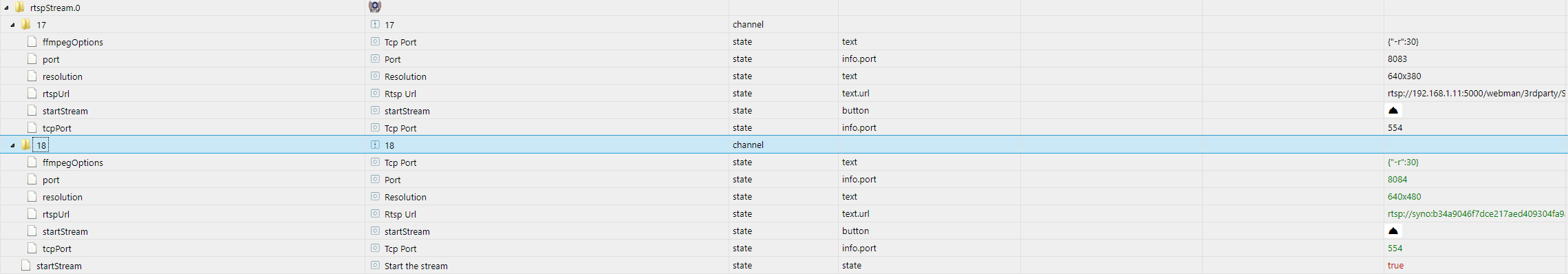Collapse the channel 18 folder arrow
The height and width of the screenshot is (274, 1568).
pyautogui.click(x=12, y=145)
